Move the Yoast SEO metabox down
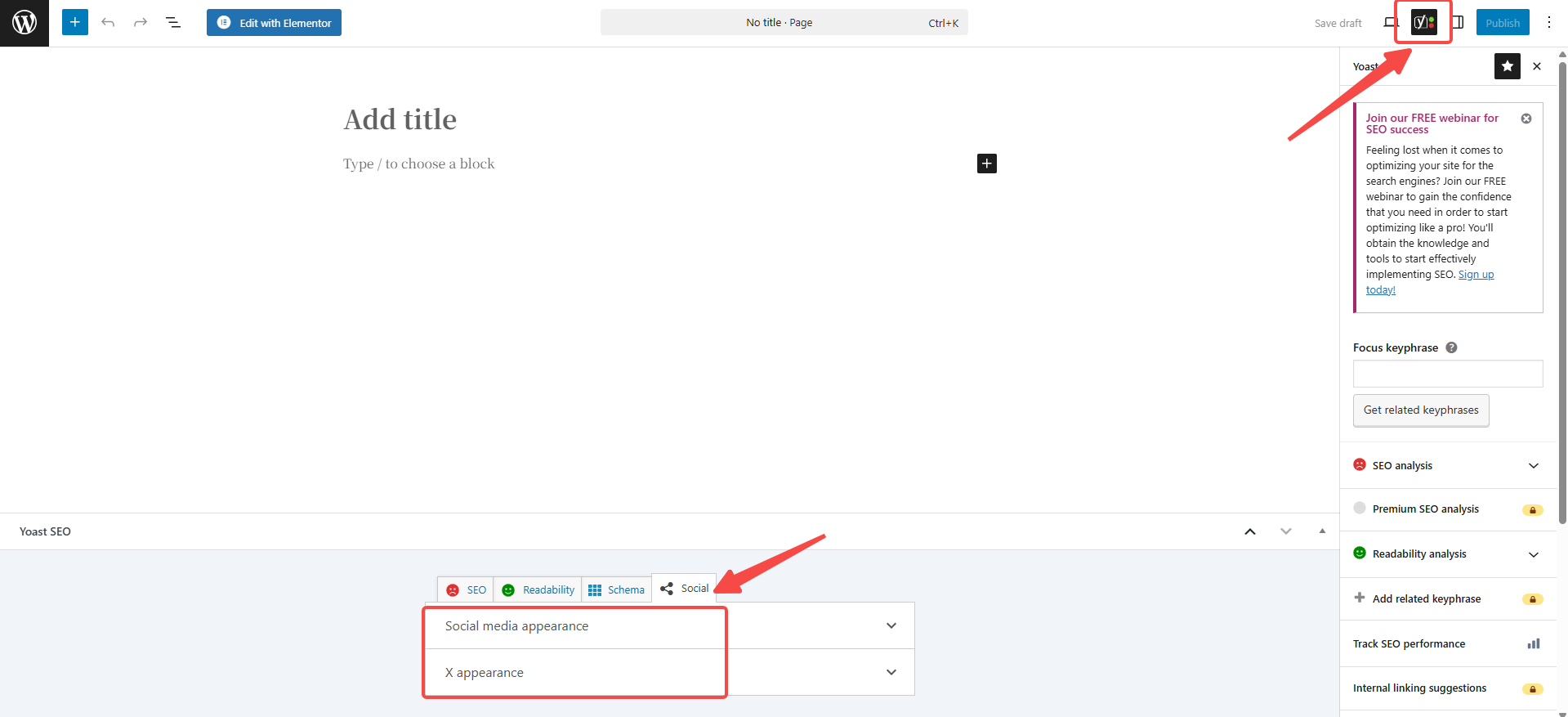This screenshot has height=717, width=1568. pyautogui.click(x=1286, y=531)
